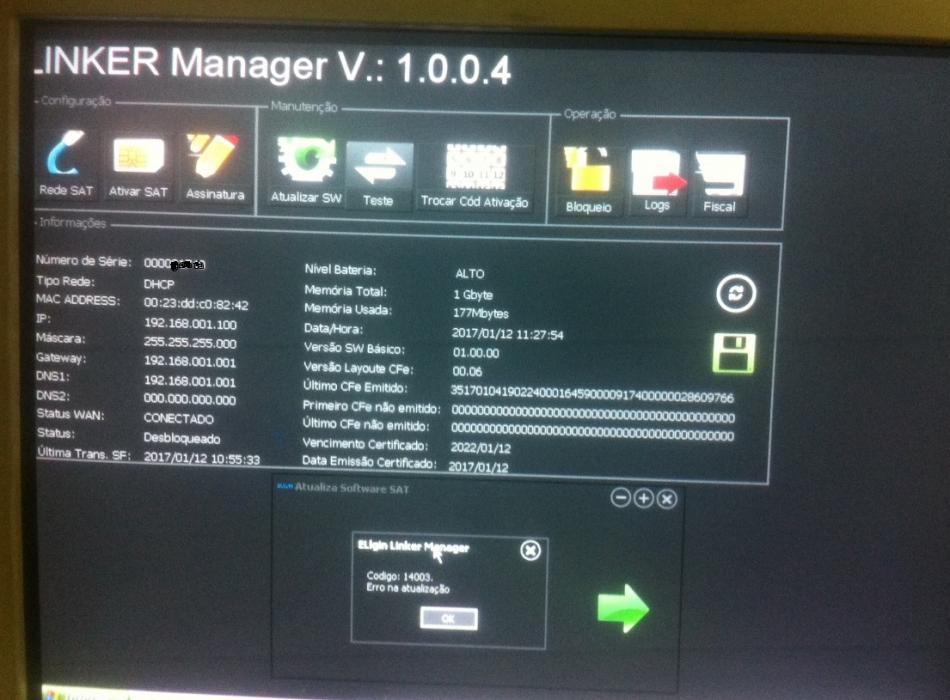Select IP value 192.168.001.100
Image resolution: width=950 pixels, height=700 pixels.
coord(190,324)
